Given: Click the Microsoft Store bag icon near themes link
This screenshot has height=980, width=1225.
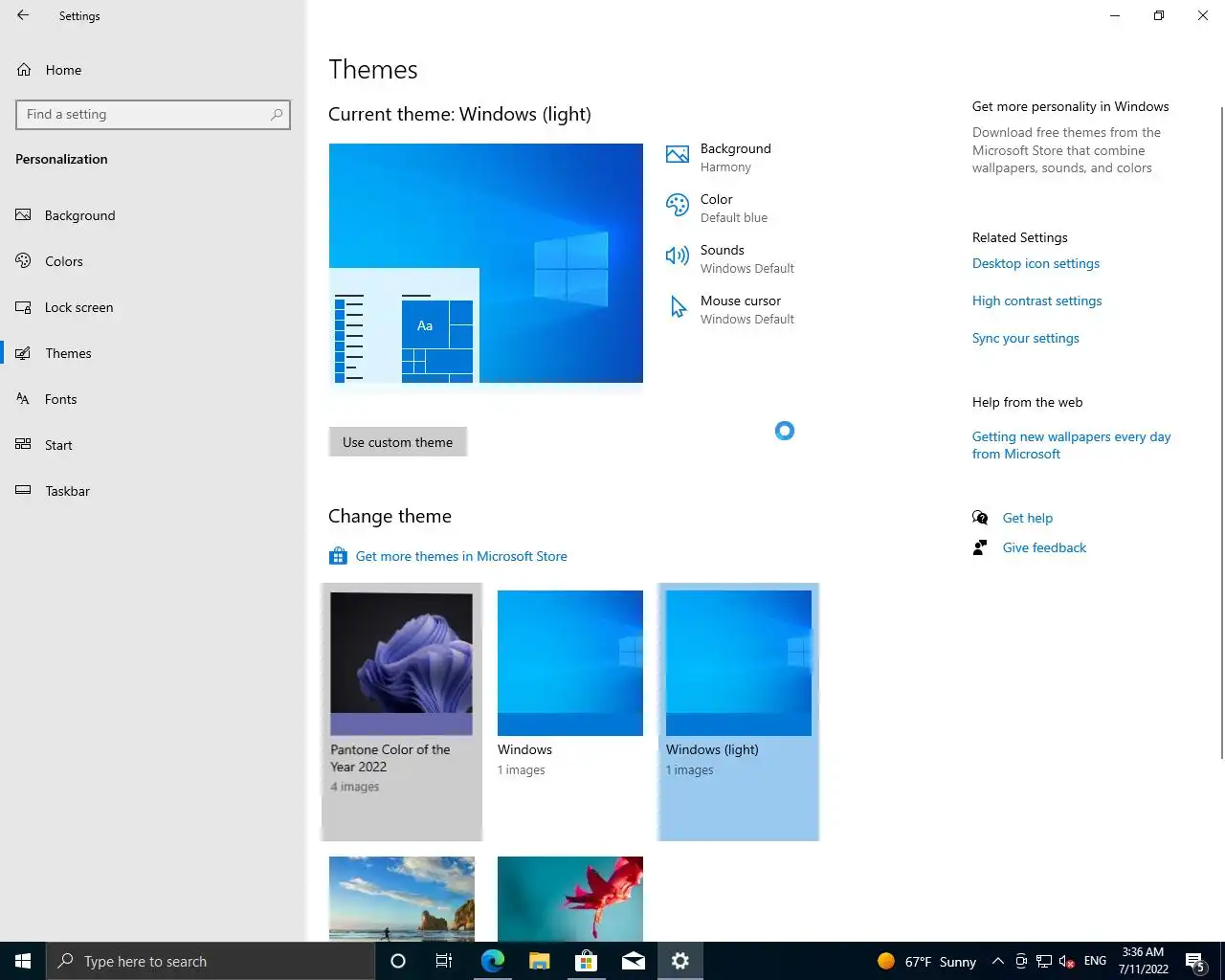Looking at the screenshot, I should coord(338,556).
